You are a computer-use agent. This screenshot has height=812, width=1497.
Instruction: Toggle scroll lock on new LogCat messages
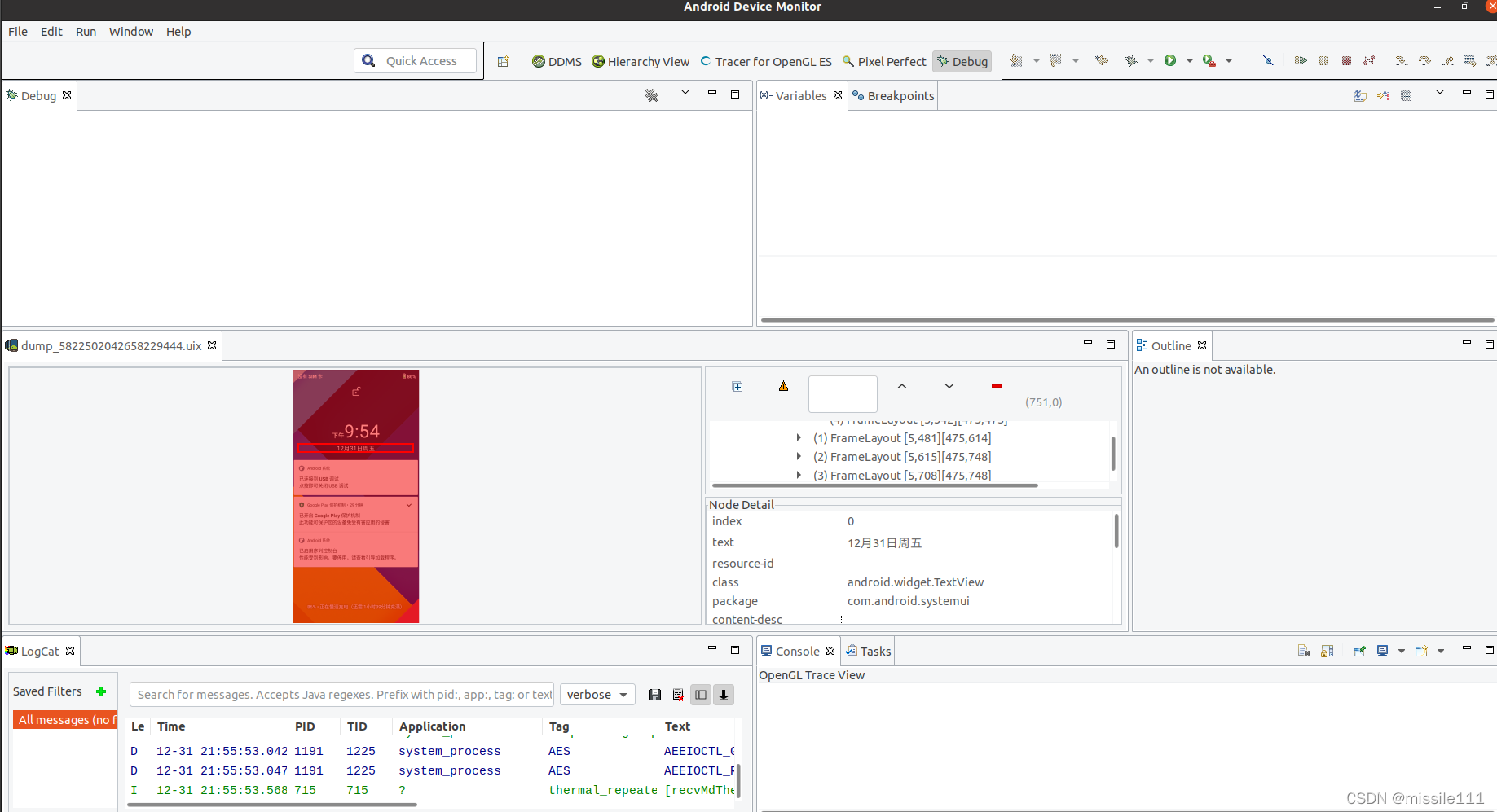coord(723,694)
